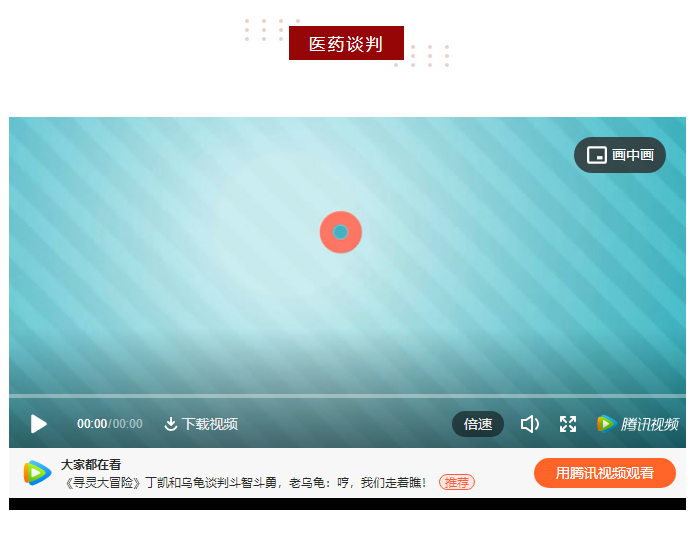Select the 医药谈判 heading banner
The image size is (692, 544).
click(x=346, y=43)
